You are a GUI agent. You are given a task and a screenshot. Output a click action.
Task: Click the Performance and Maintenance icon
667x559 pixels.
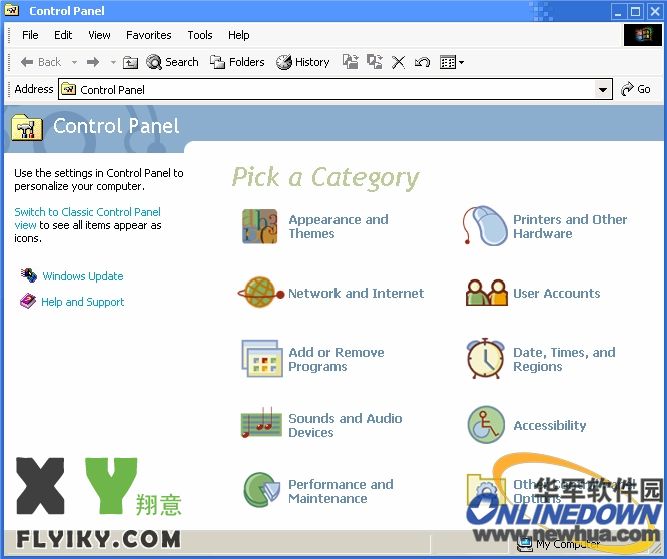click(x=262, y=490)
